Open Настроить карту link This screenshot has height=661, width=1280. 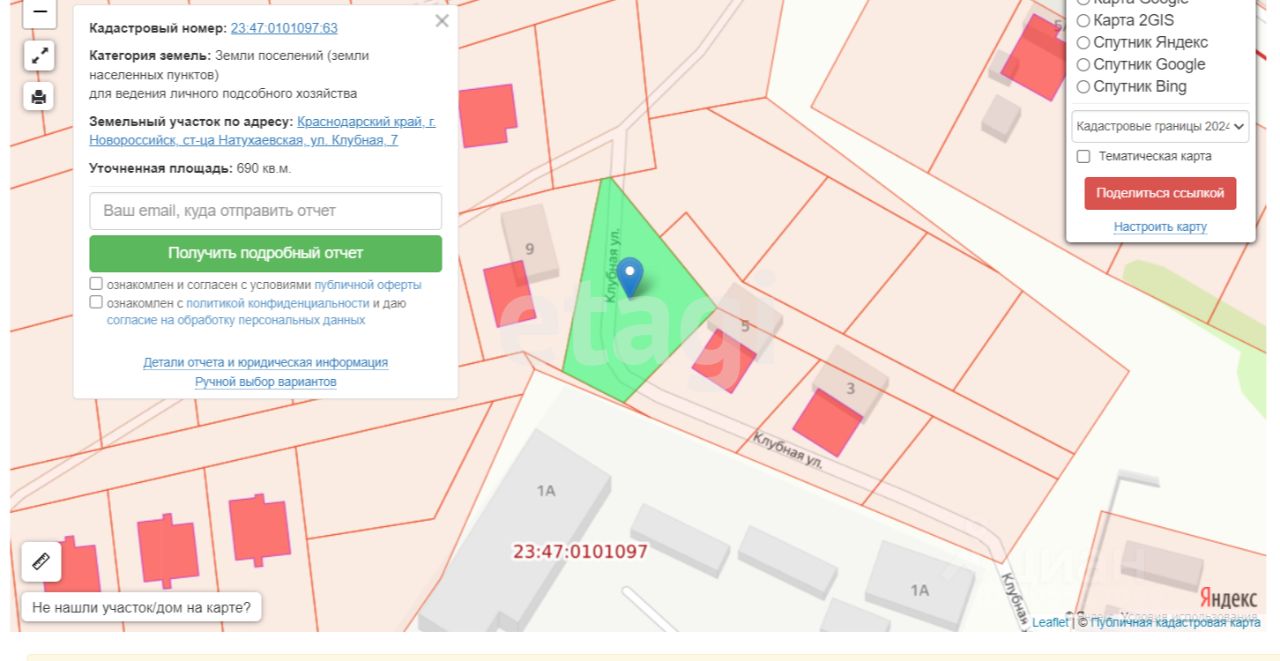(1160, 227)
